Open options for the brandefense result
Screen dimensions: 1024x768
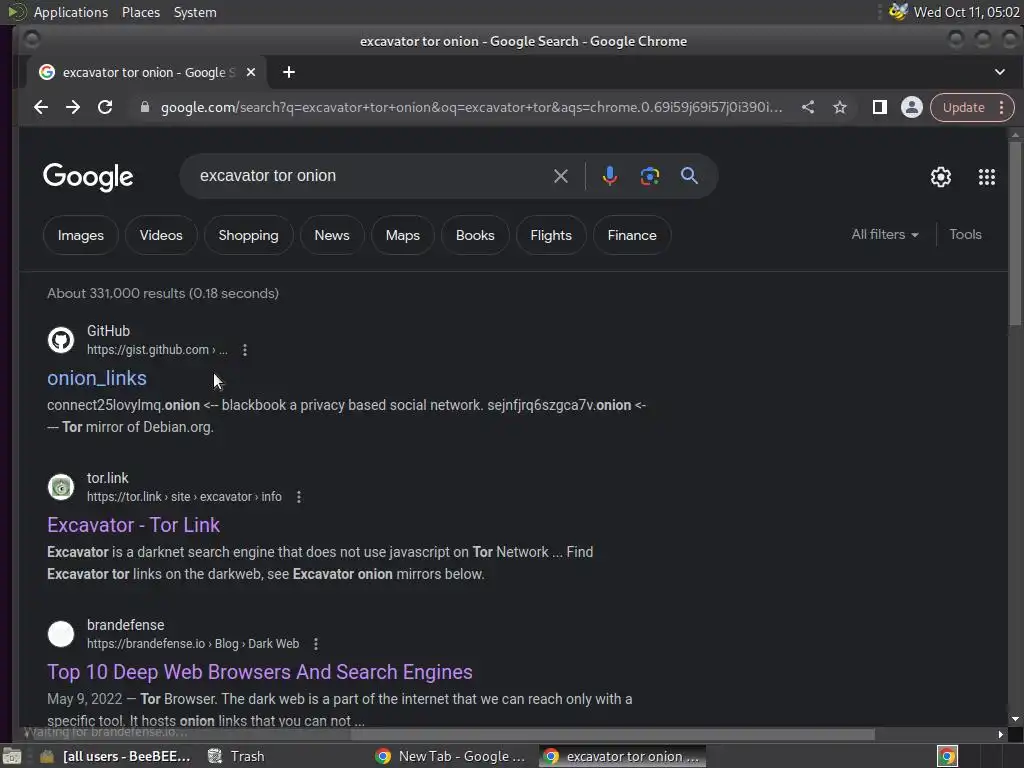[316, 644]
